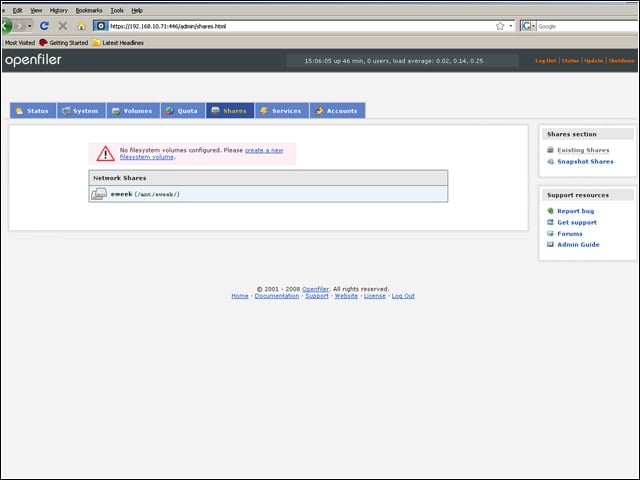Screen dimensions: 640x480
Task: Click the eweek share drive icon
Action: [99, 194]
